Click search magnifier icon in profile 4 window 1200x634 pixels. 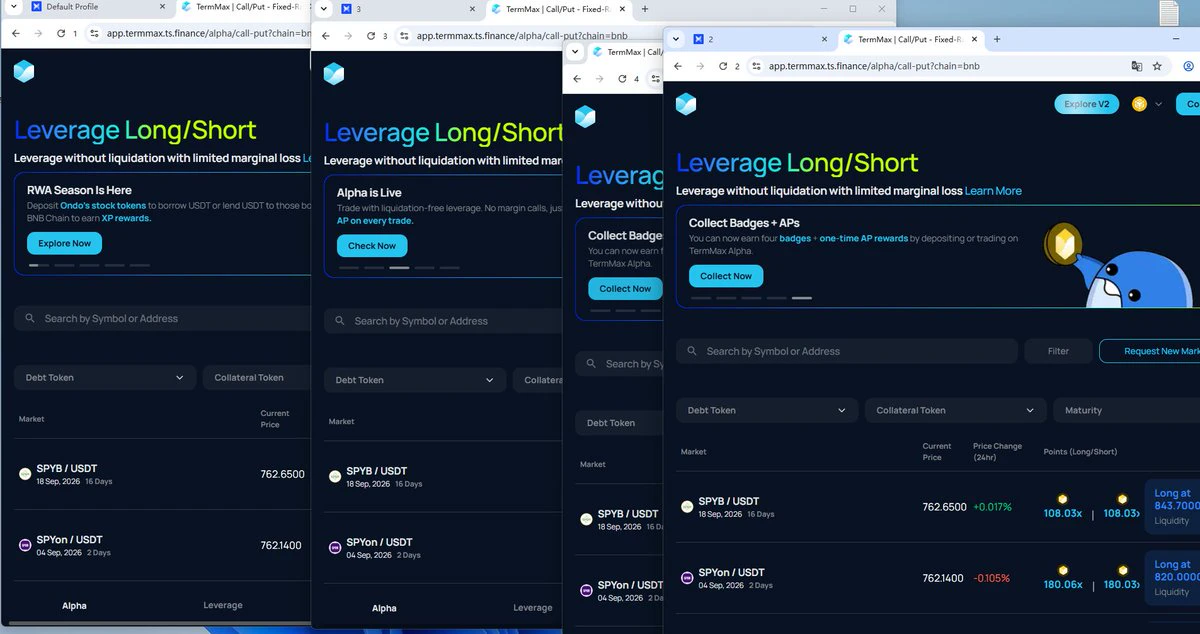point(592,364)
